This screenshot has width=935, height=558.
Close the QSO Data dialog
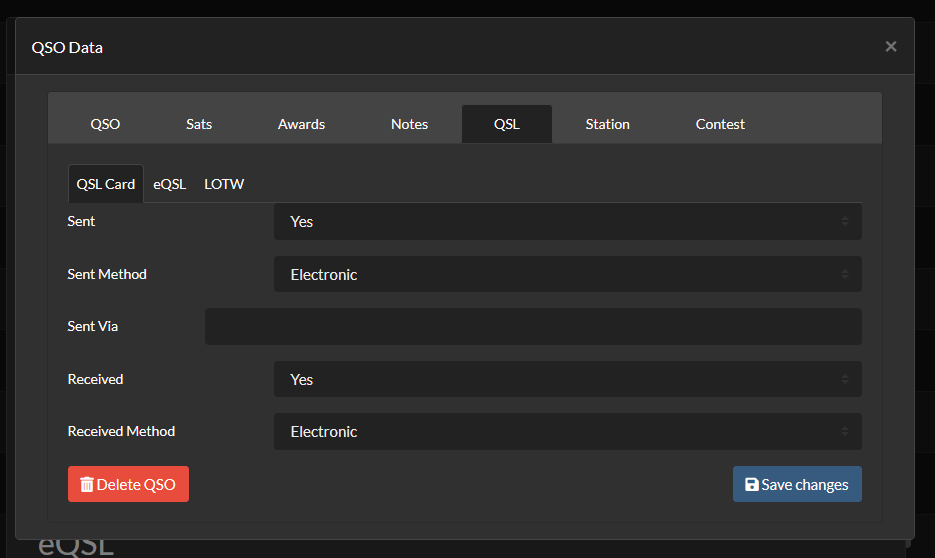tap(891, 46)
